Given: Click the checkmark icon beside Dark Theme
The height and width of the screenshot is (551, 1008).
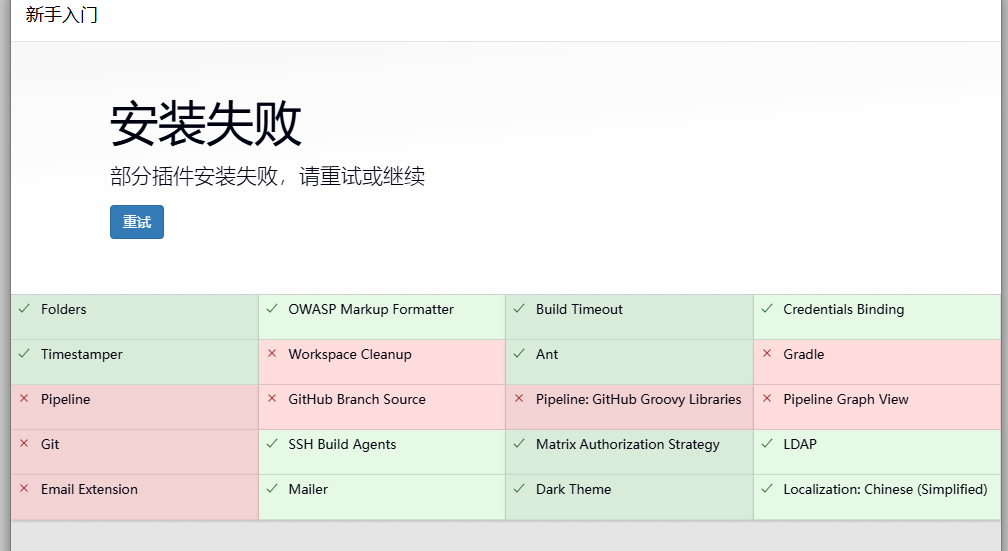Looking at the screenshot, I should tap(519, 489).
